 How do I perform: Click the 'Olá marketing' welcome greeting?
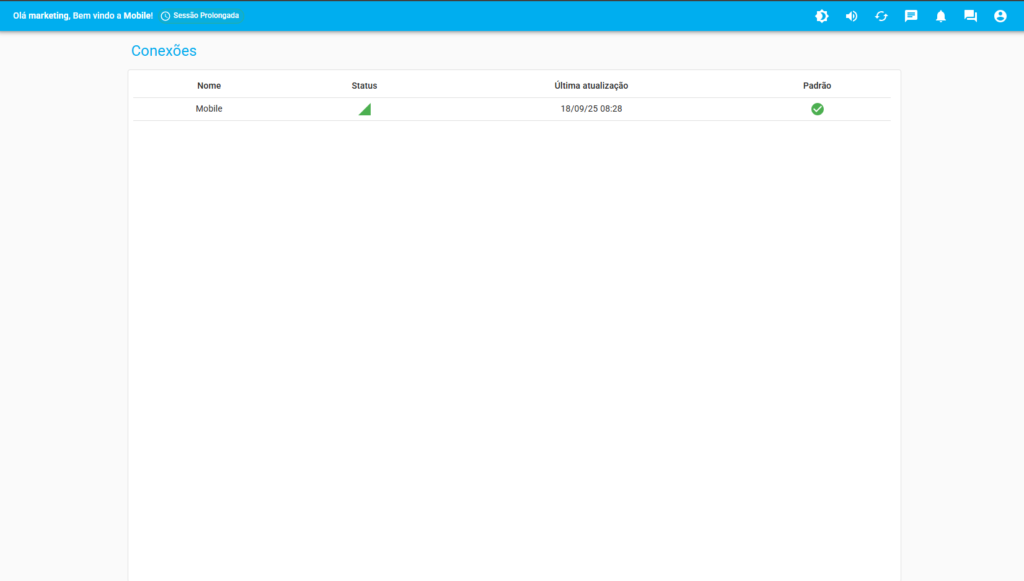click(82, 16)
